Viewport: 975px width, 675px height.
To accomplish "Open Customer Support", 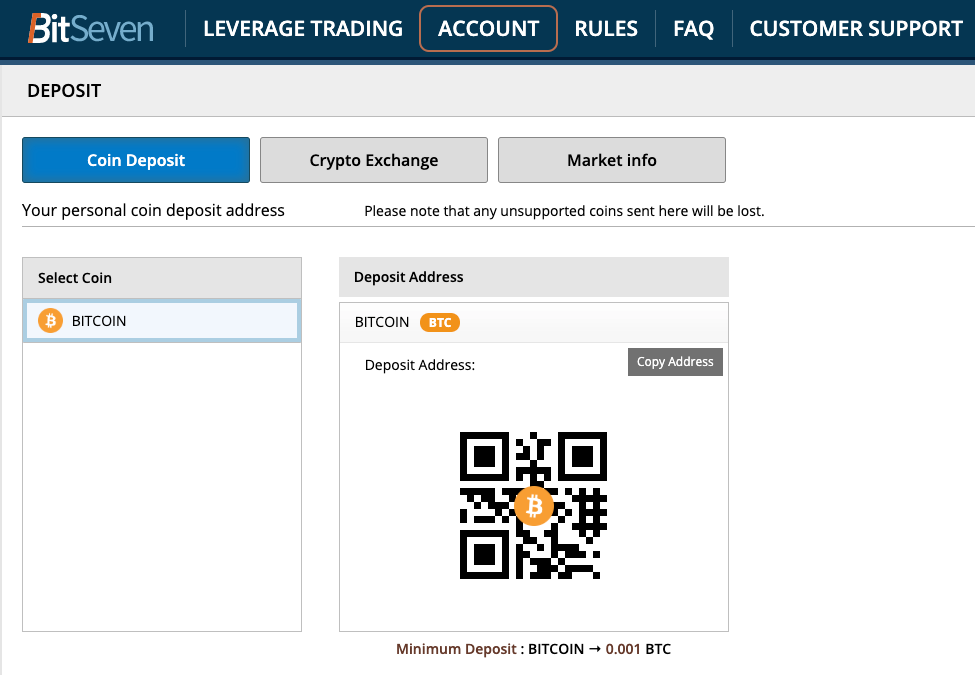I will (x=856, y=29).
